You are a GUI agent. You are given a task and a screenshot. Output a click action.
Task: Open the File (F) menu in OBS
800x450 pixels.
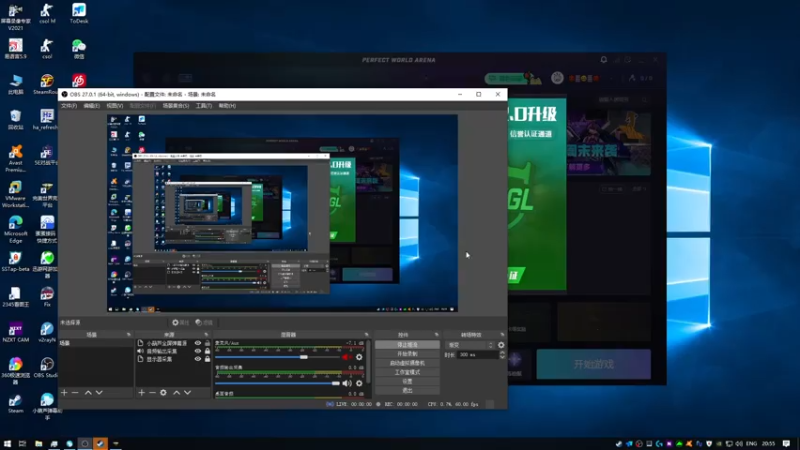pyautogui.click(x=69, y=106)
